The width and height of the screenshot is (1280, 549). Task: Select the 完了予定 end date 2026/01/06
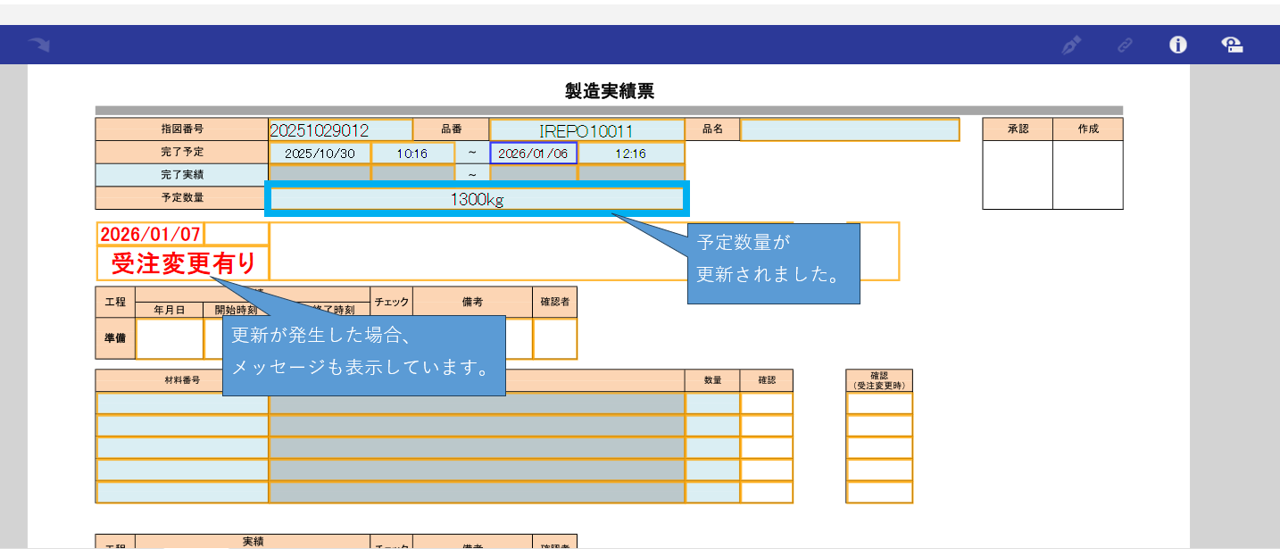pos(533,153)
